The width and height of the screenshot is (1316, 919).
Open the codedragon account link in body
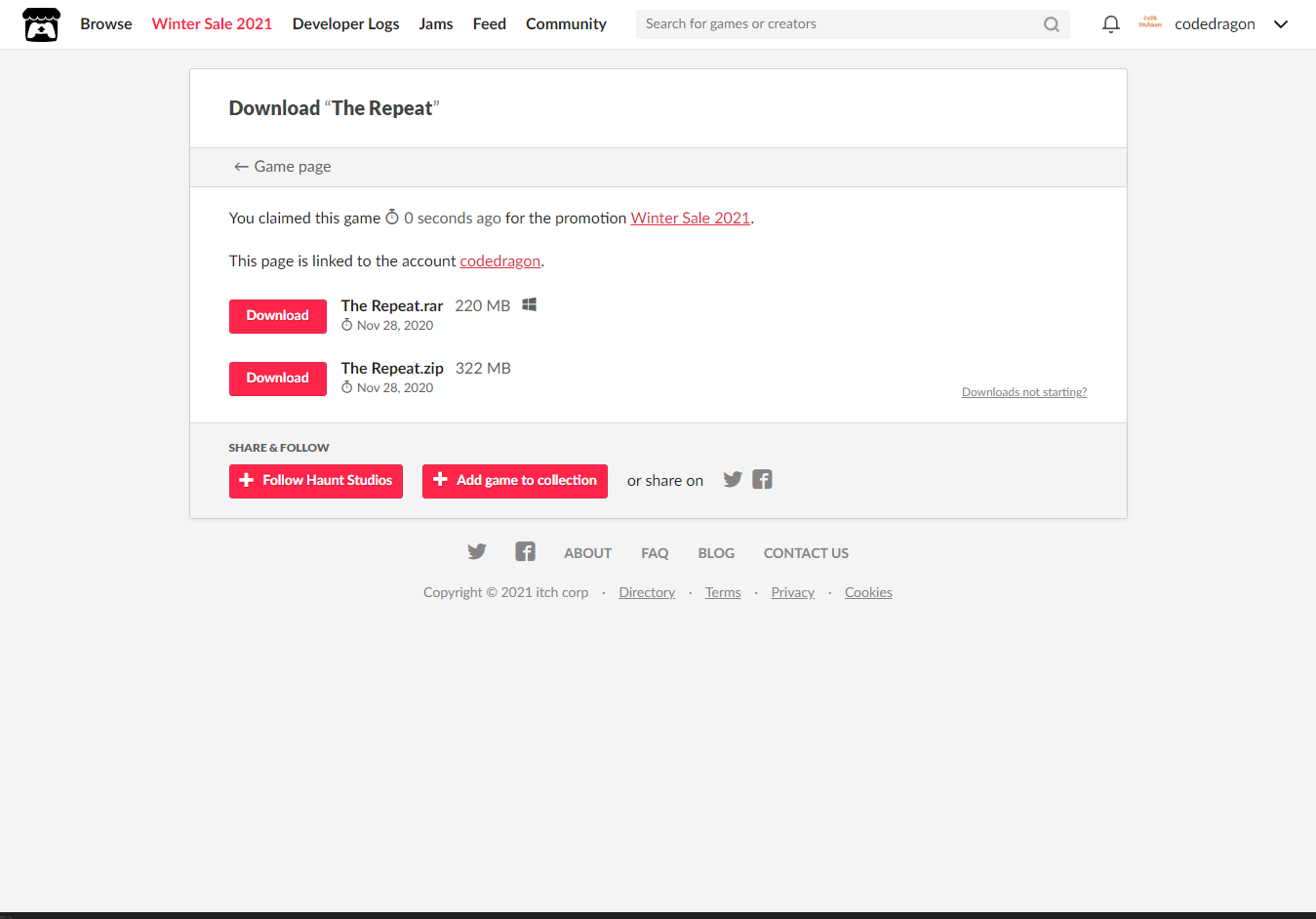coord(499,261)
